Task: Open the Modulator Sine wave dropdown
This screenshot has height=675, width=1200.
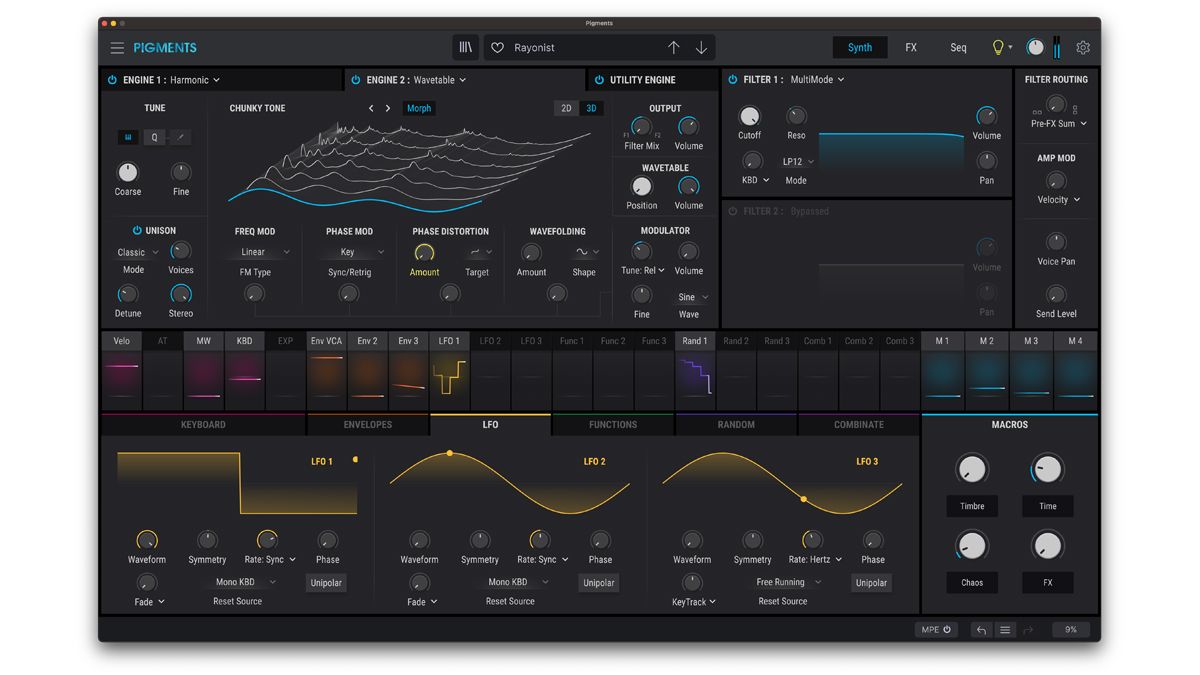Action: (693, 297)
